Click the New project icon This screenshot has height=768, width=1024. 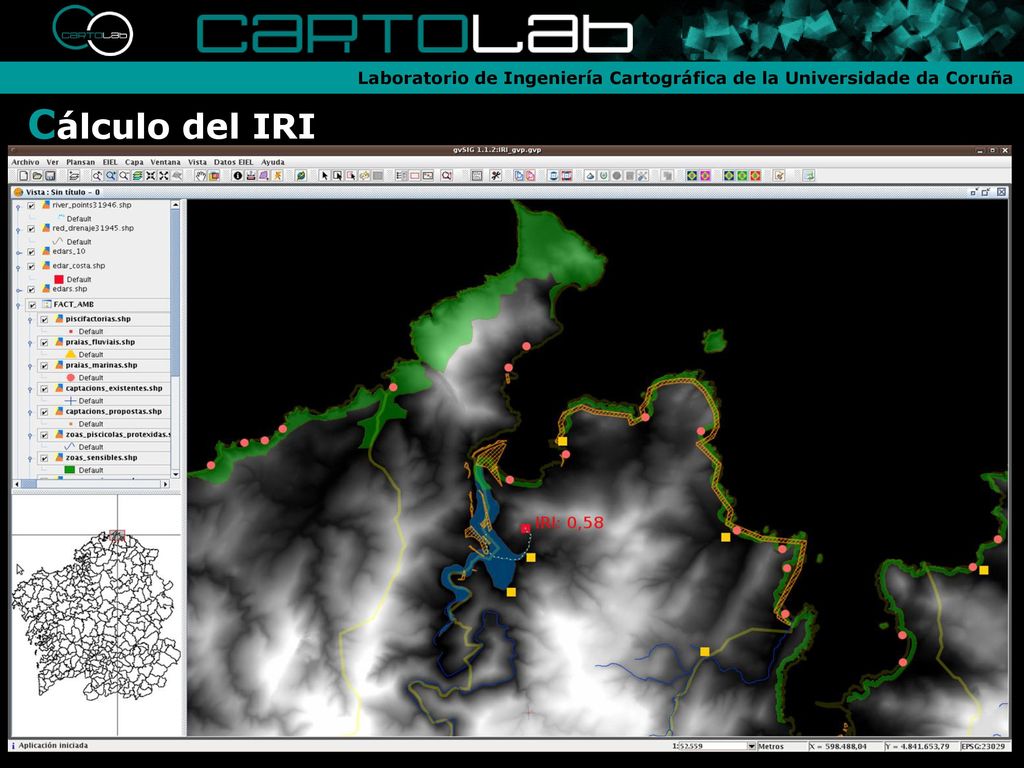click(24, 176)
